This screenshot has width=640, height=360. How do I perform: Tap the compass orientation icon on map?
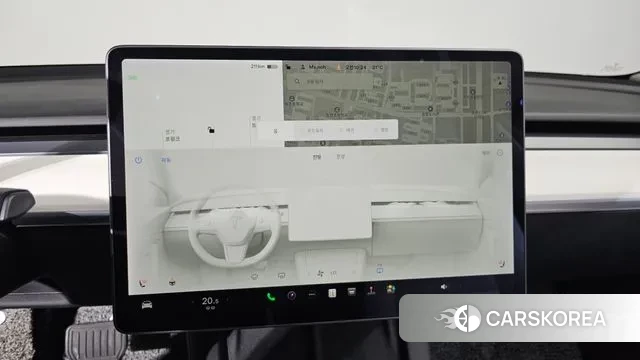500,80
